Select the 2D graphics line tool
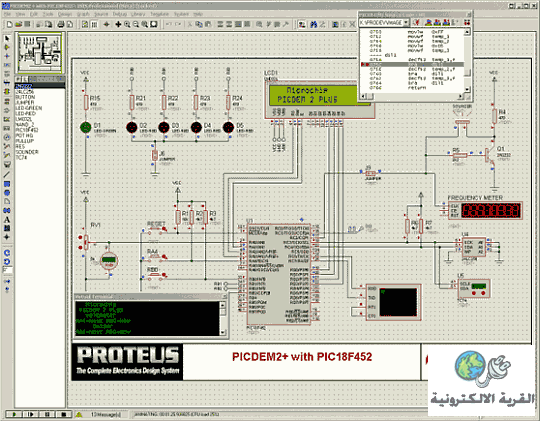The width and height of the screenshot is (540, 421). coord(7,175)
